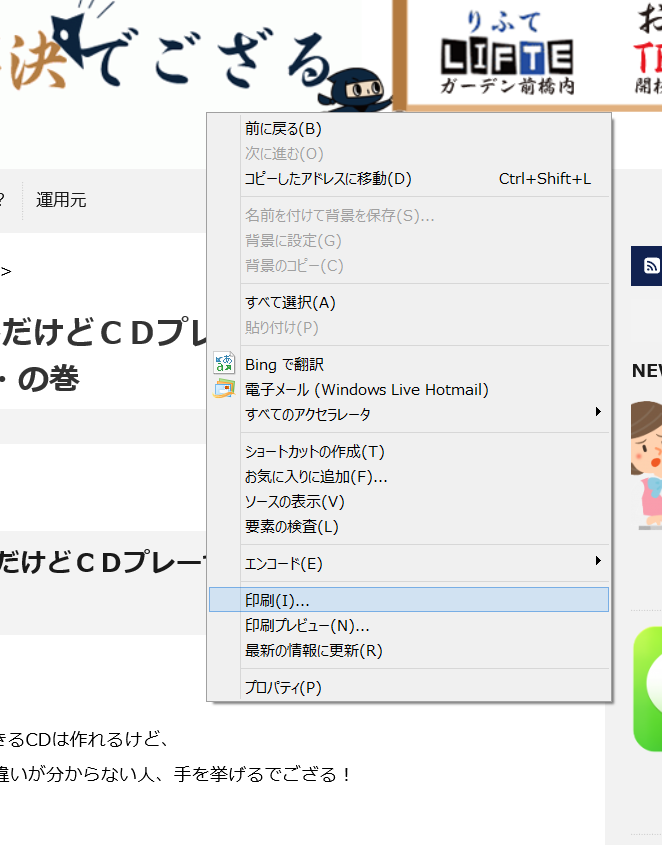Expand arrow beside エンコード(E)

pos(598,560)
